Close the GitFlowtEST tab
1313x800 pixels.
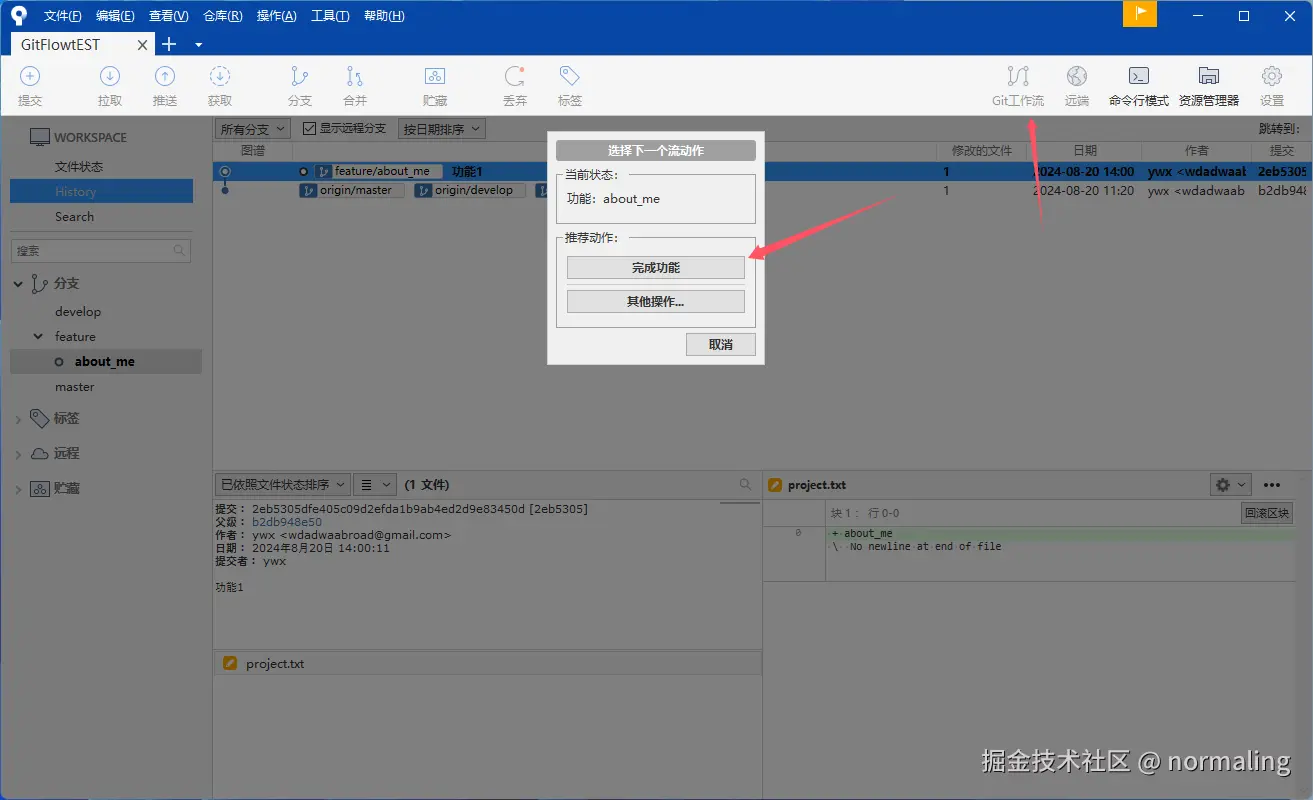(143, 45)
